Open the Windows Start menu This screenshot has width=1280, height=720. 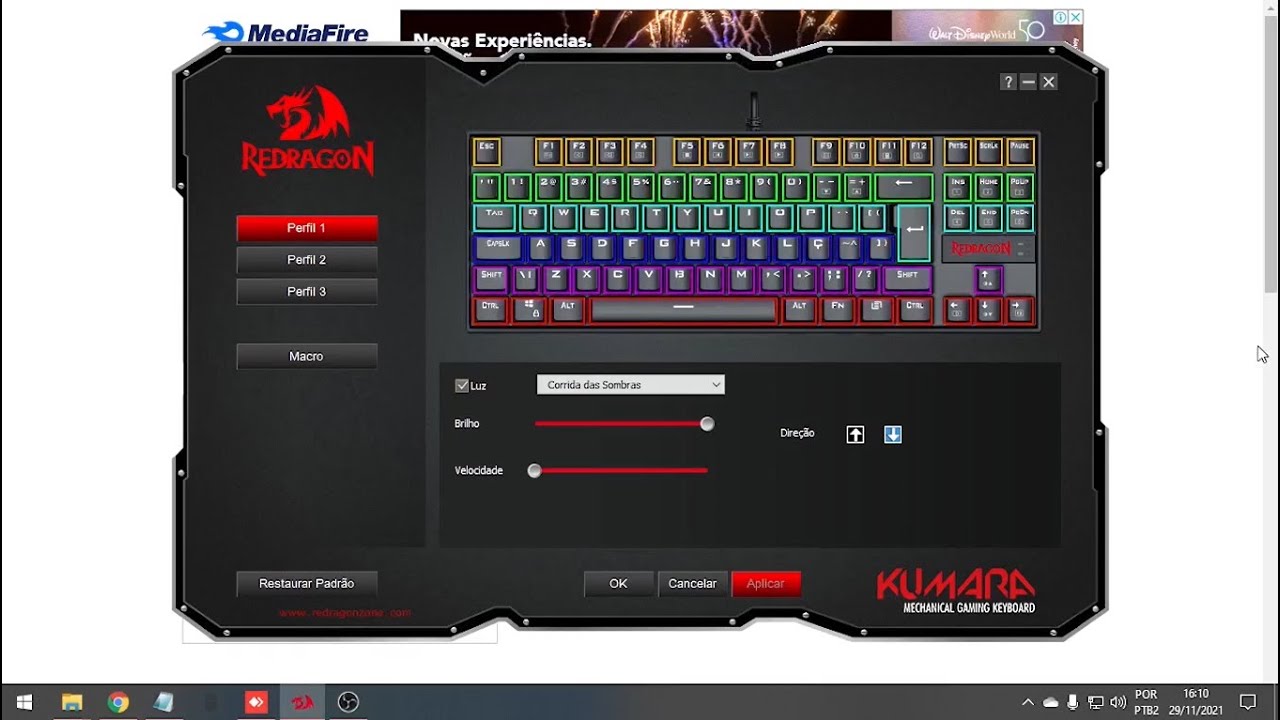point(24,702)
